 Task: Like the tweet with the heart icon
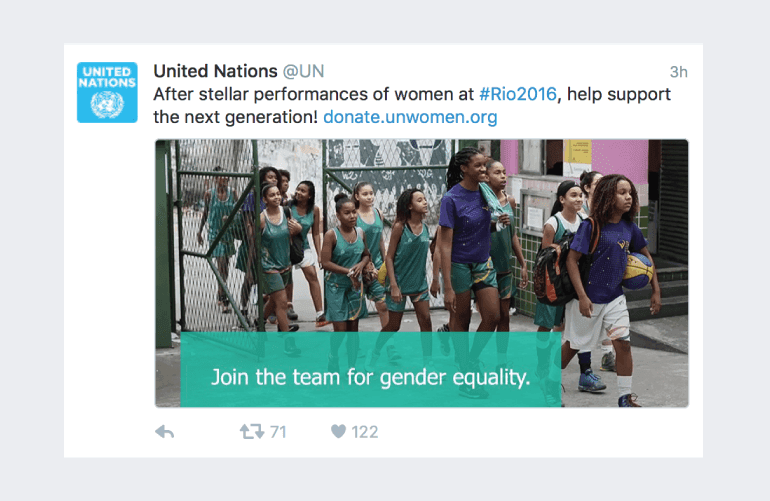click(338, 432)
